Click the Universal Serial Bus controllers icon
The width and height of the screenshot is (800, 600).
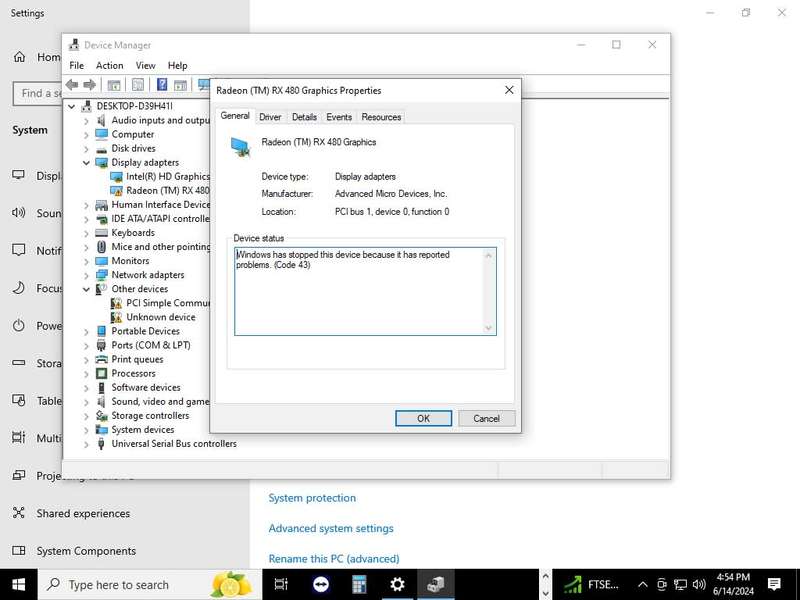(x=102, y=443)
